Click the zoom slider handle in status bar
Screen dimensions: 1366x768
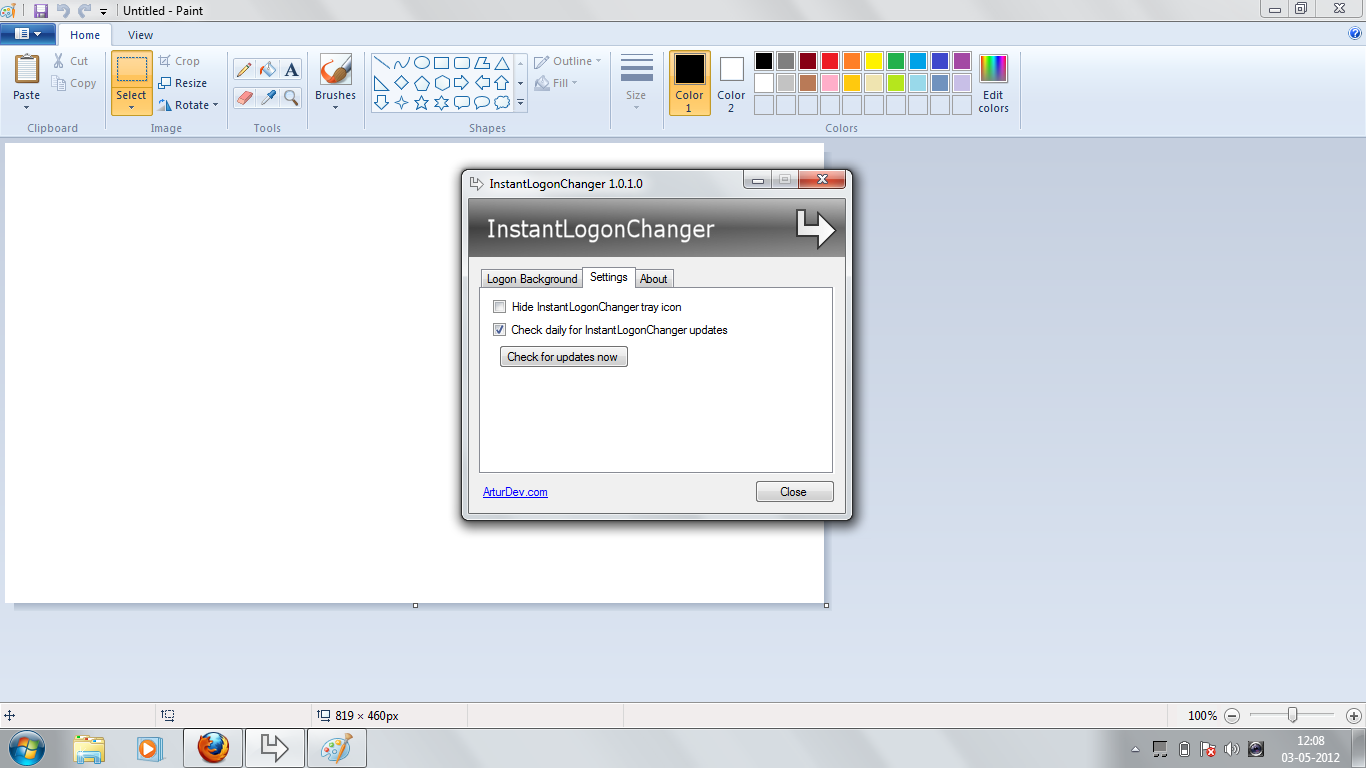tap(1293, 715)
